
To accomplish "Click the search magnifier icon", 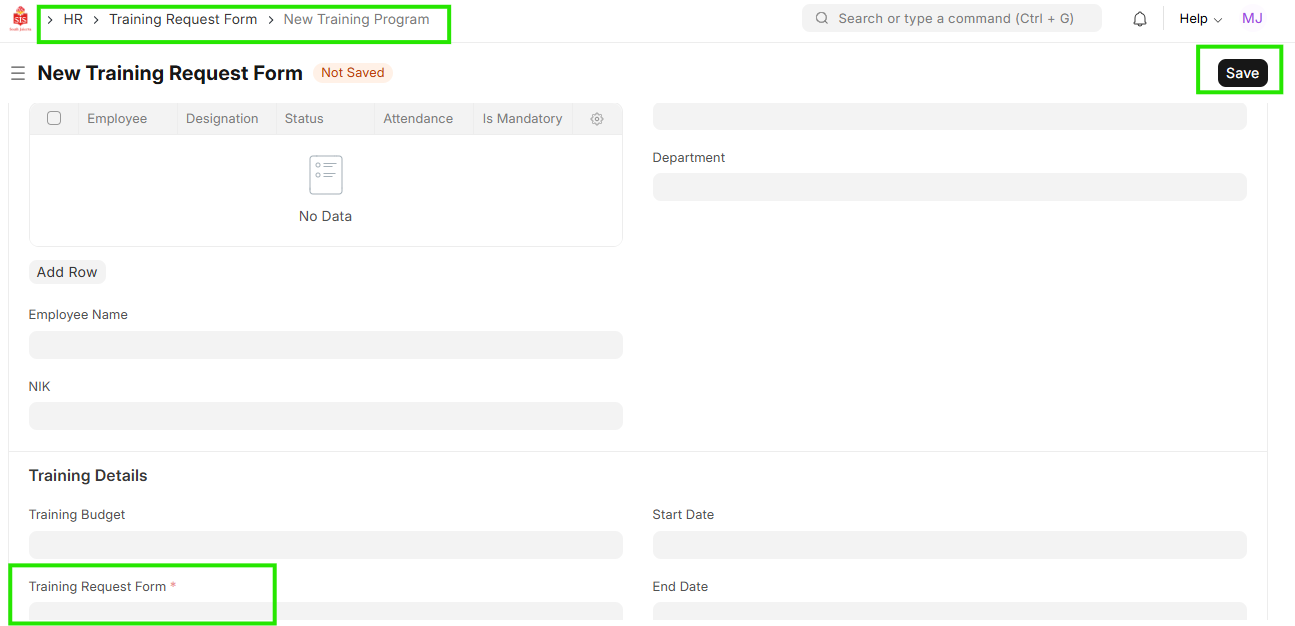I will (822, 19).
